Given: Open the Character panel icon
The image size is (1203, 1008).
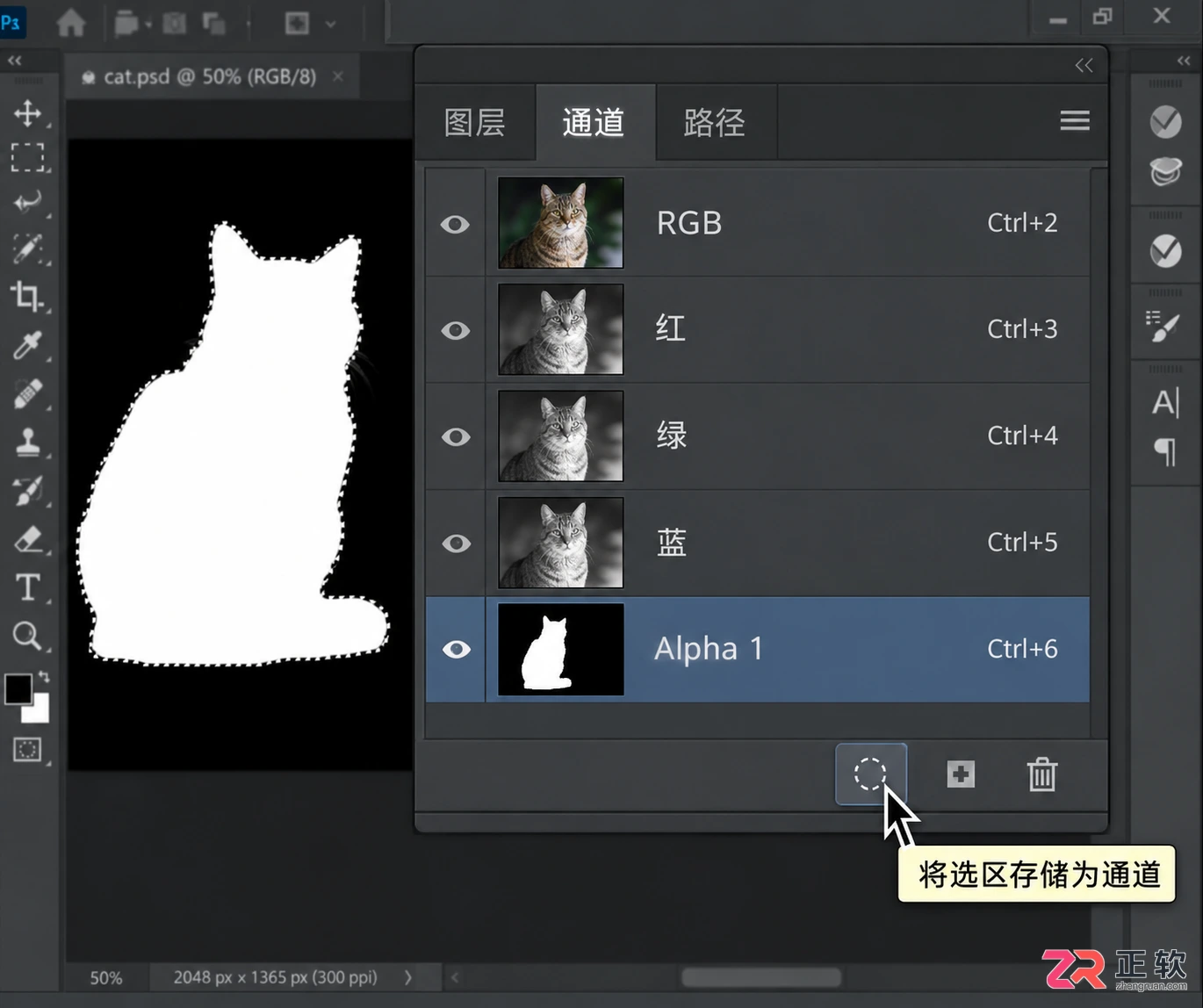Looking at the screenshot, I should [x=1165, y=403].
